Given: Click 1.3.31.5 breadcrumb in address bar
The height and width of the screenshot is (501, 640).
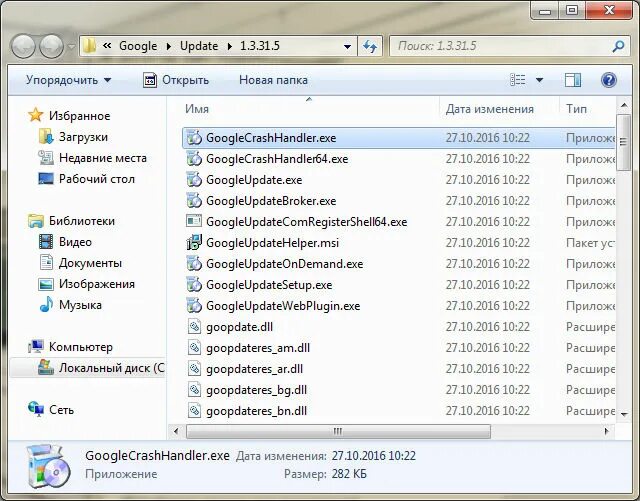Looking at the screenshot, I should (260, 46).
